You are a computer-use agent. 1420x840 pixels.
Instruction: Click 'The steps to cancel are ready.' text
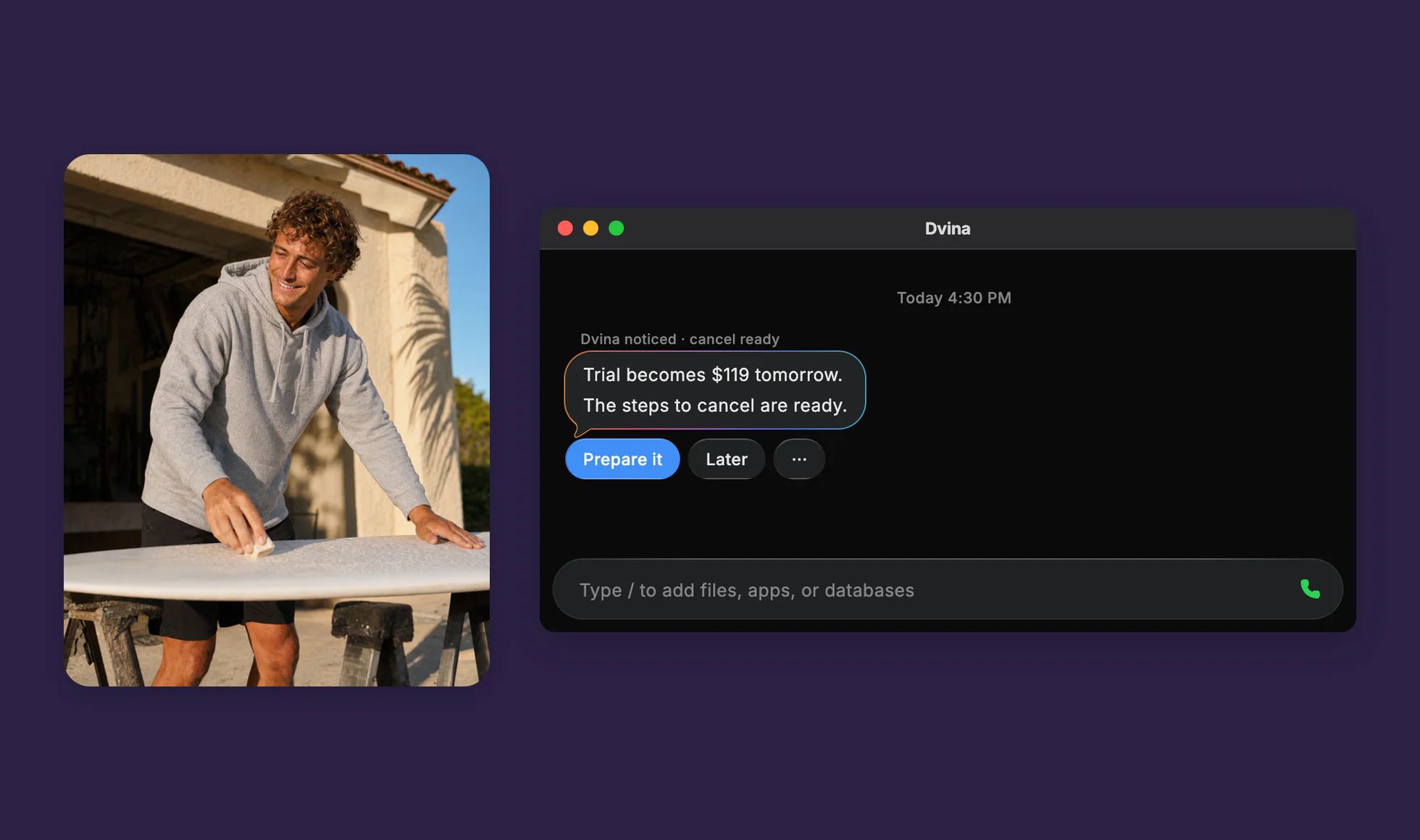click(x=715, y=406)
